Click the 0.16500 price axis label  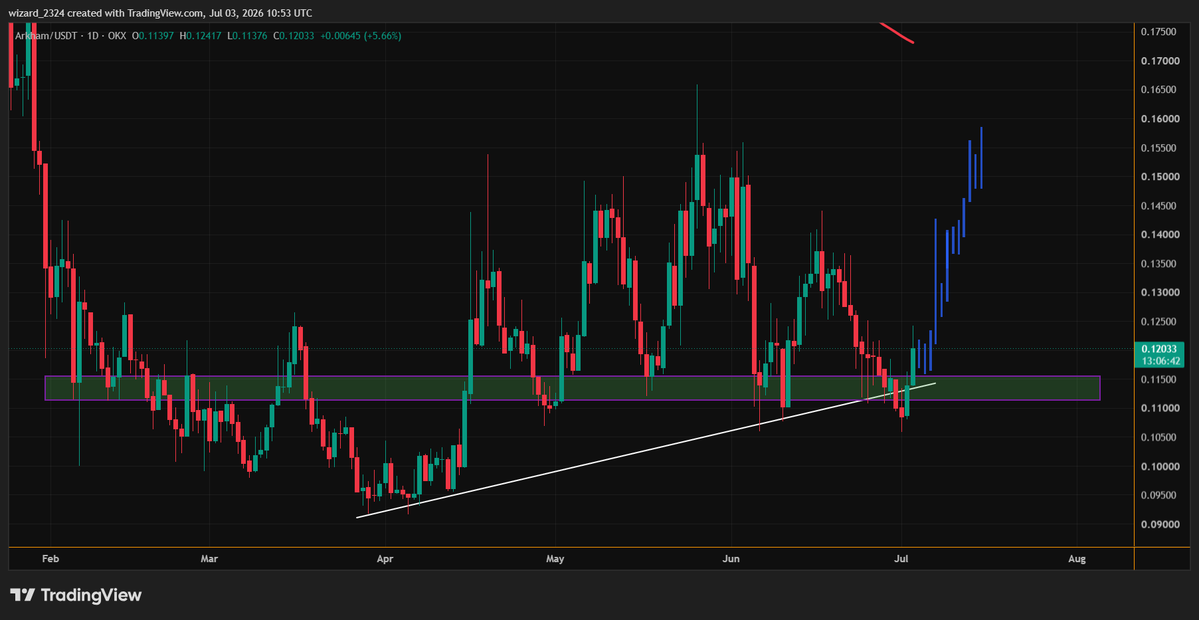click(x=1158, y=90)
